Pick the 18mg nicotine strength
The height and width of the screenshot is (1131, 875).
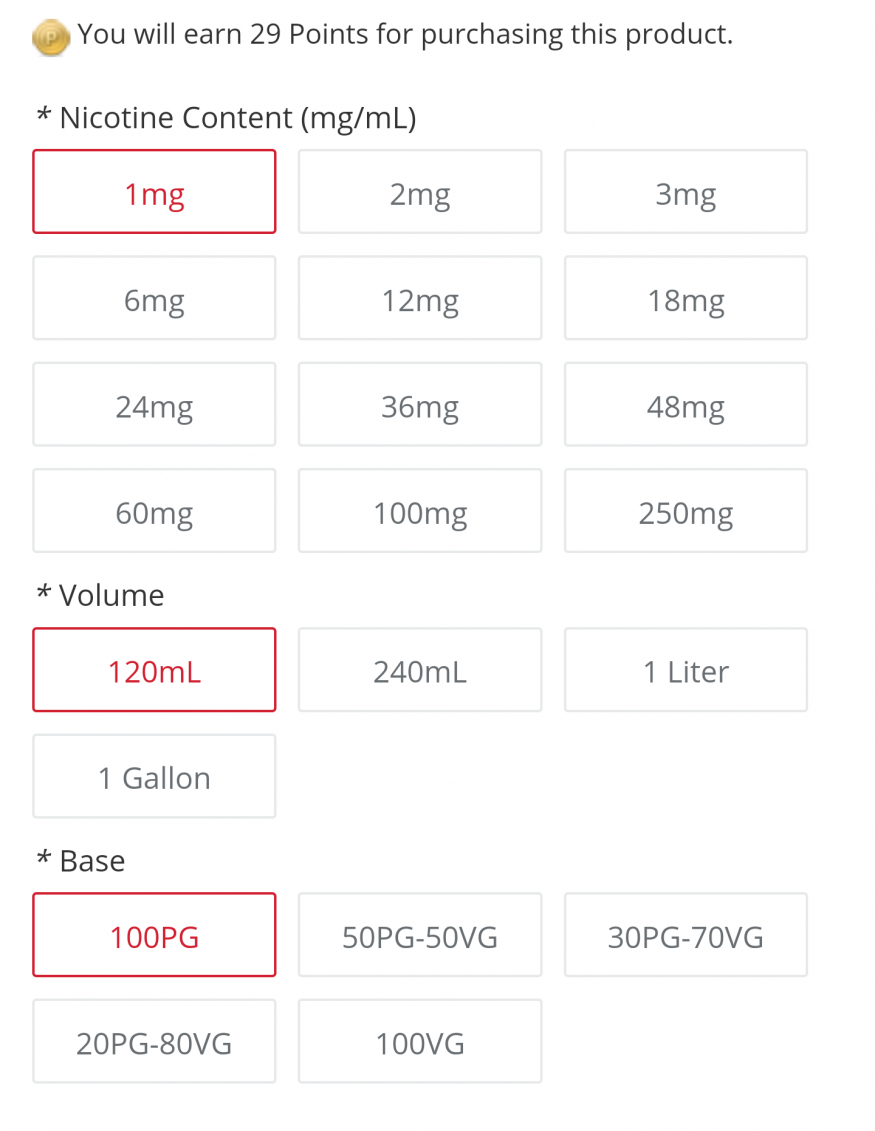tap(686, 298)
